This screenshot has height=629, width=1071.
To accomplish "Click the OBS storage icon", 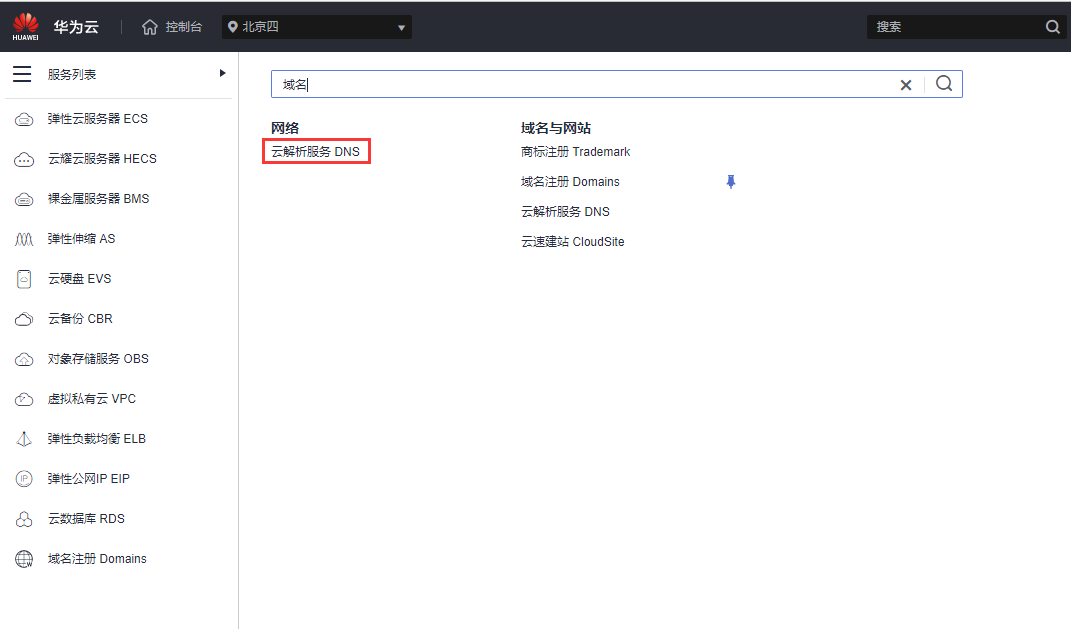I will (24, 359).
